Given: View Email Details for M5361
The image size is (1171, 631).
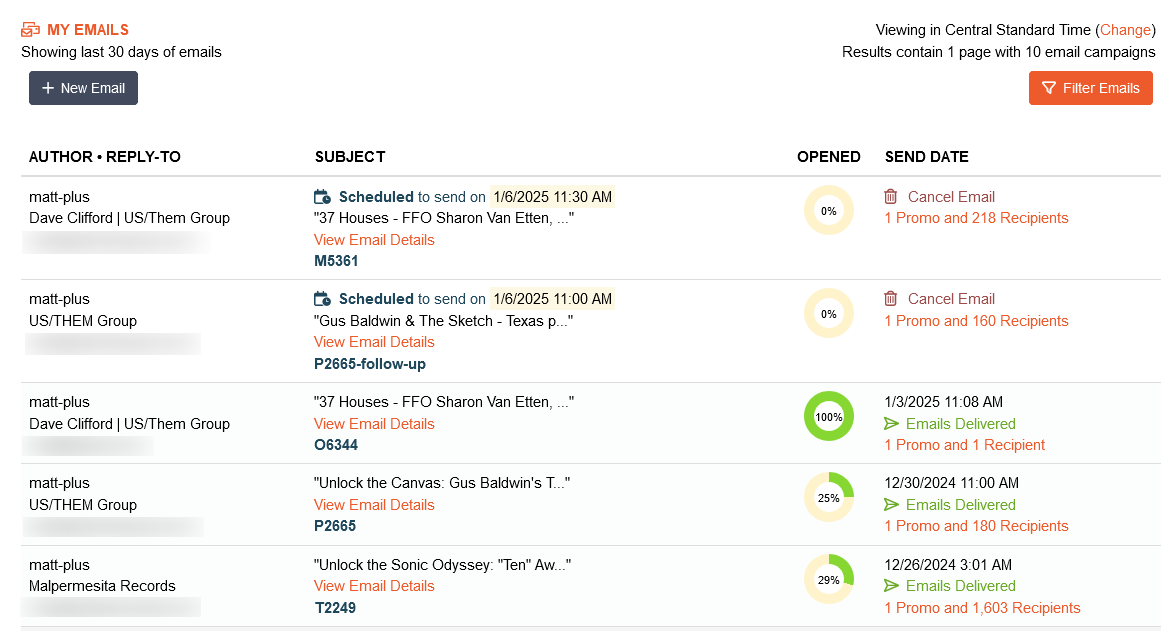Looking at the screenshot, I should pos(374,240).
